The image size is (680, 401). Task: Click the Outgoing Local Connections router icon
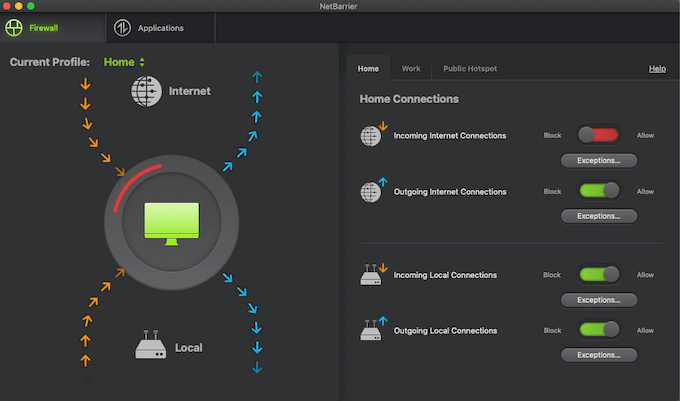pos(373,329)
